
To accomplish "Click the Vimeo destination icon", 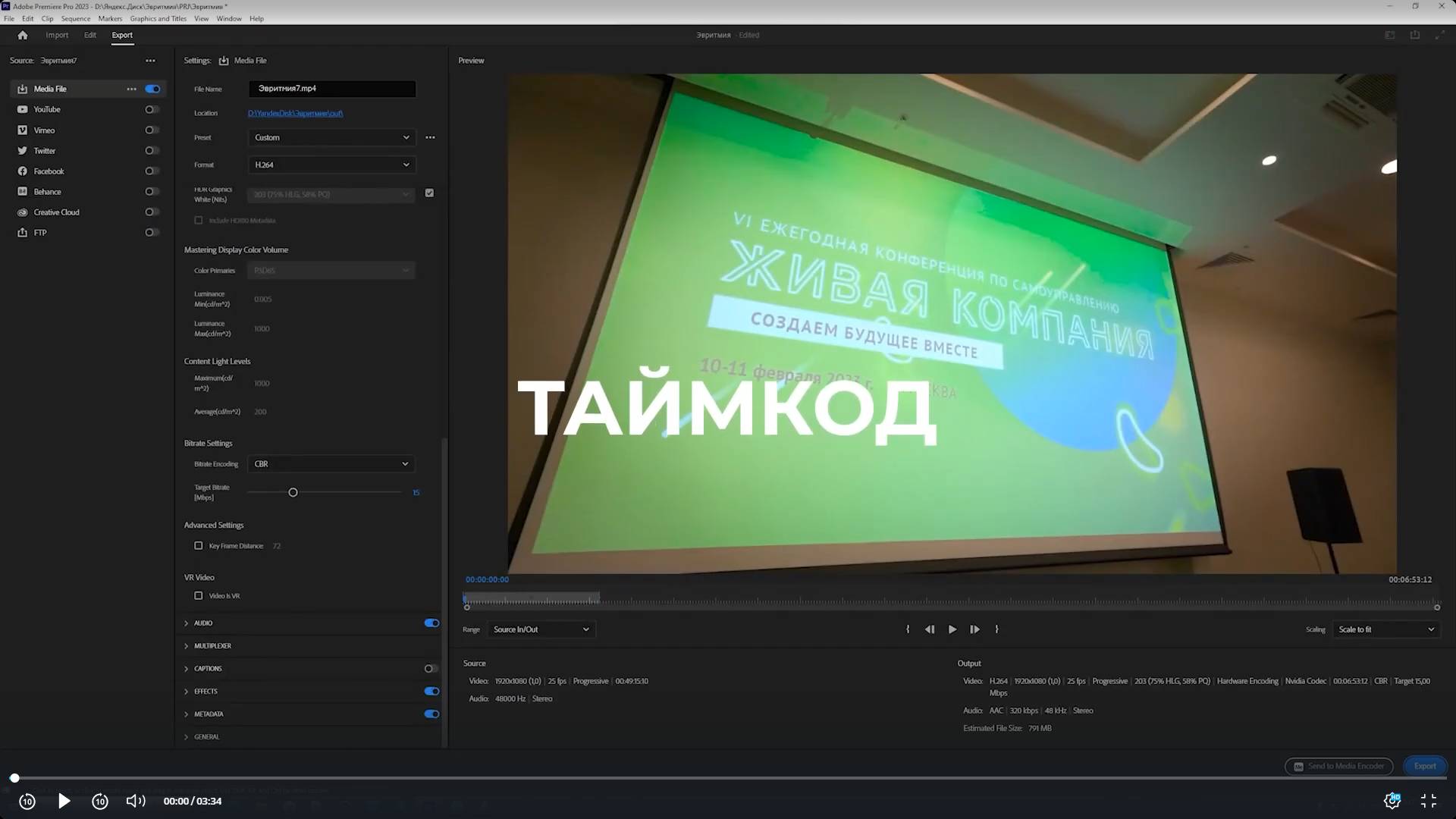I will coord(23,130).
